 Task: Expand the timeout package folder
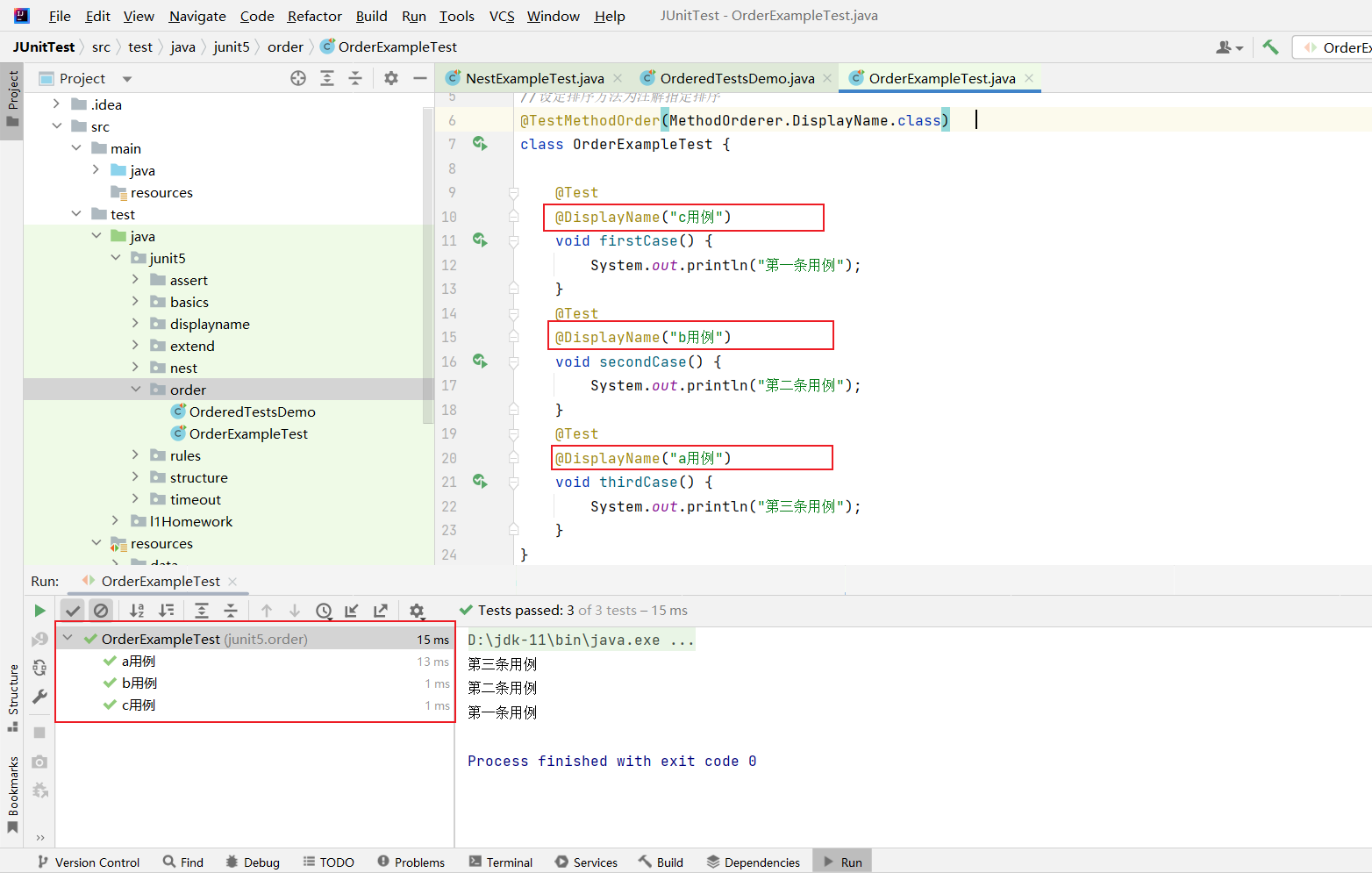pyautogui.click(x=135, y=499)
